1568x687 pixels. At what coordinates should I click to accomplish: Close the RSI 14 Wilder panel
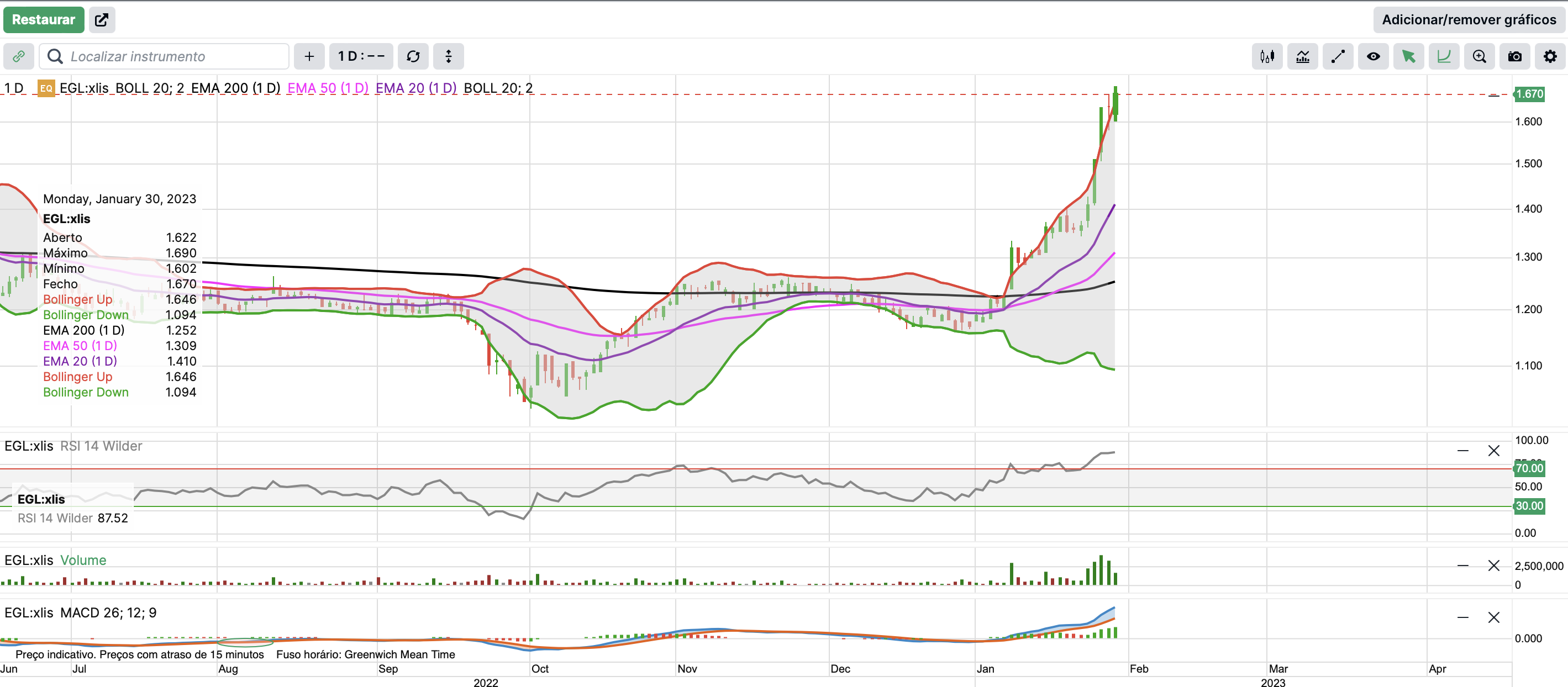1493,451
